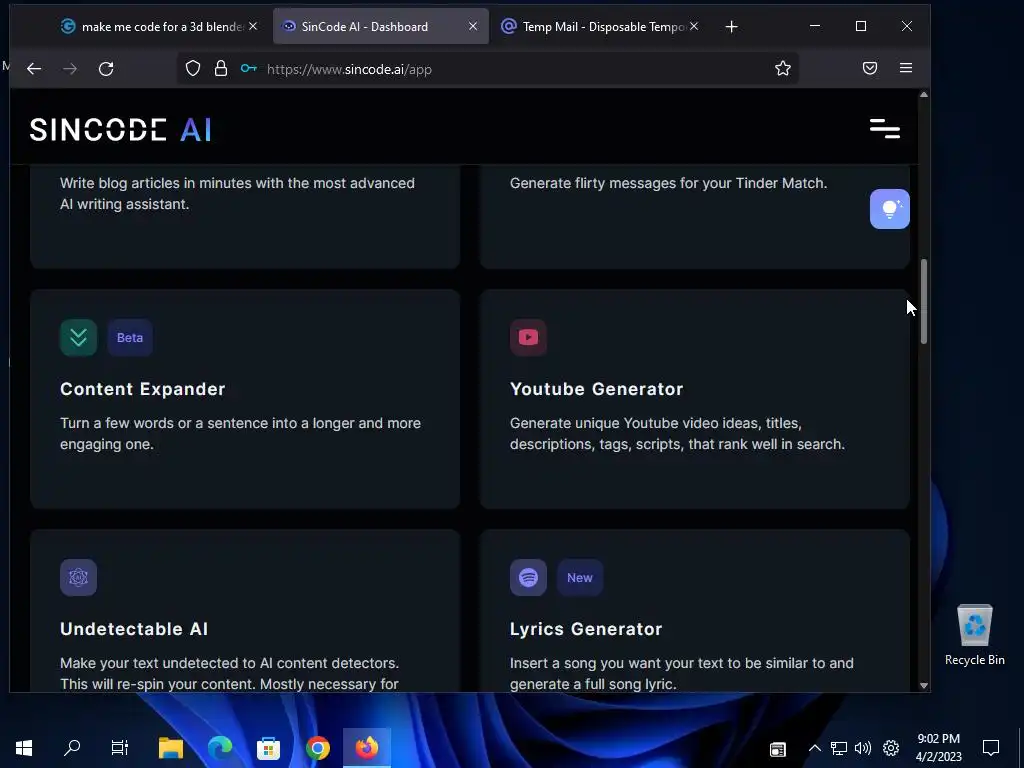Click the padlock site info icon
Image resolution: width=1024 pixels, height=768 pixels.
point(221,69)
